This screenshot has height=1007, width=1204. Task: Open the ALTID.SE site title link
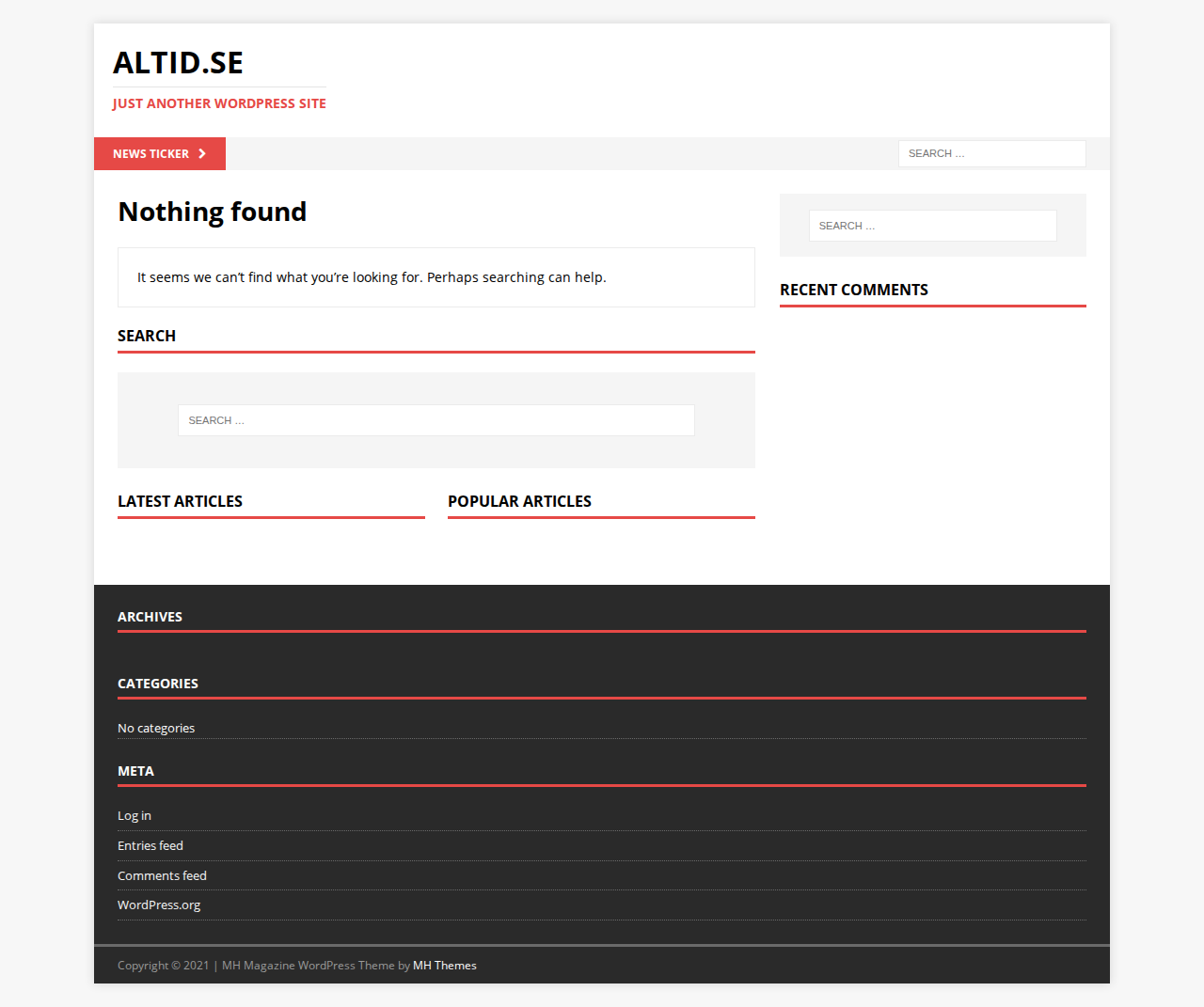coord(178,63)
